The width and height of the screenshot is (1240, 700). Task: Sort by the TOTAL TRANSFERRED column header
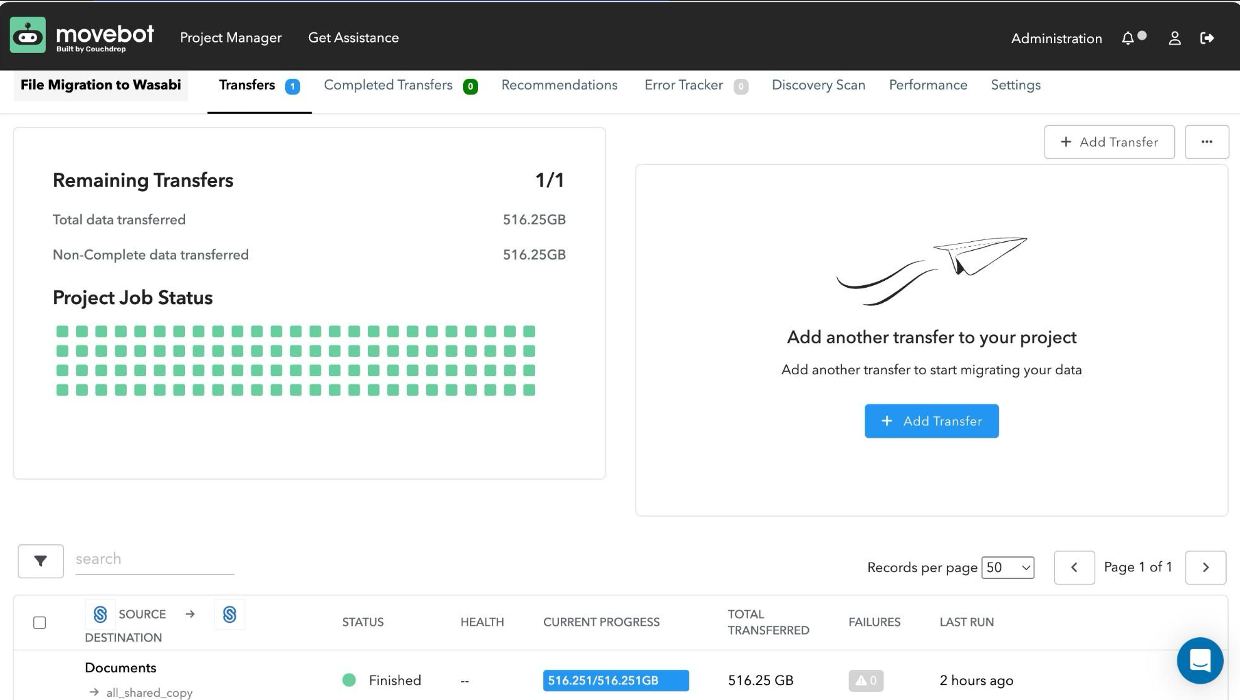pos(768,622)
